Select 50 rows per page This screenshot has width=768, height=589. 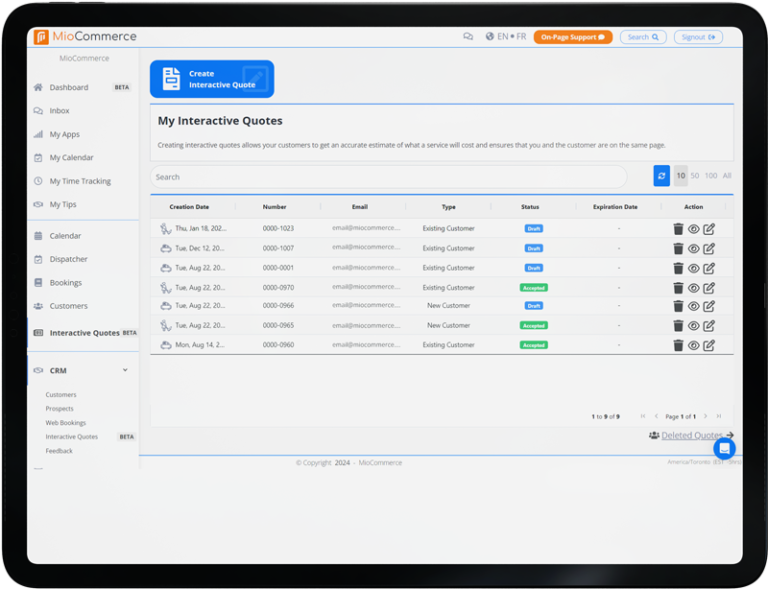click(695, 176)
